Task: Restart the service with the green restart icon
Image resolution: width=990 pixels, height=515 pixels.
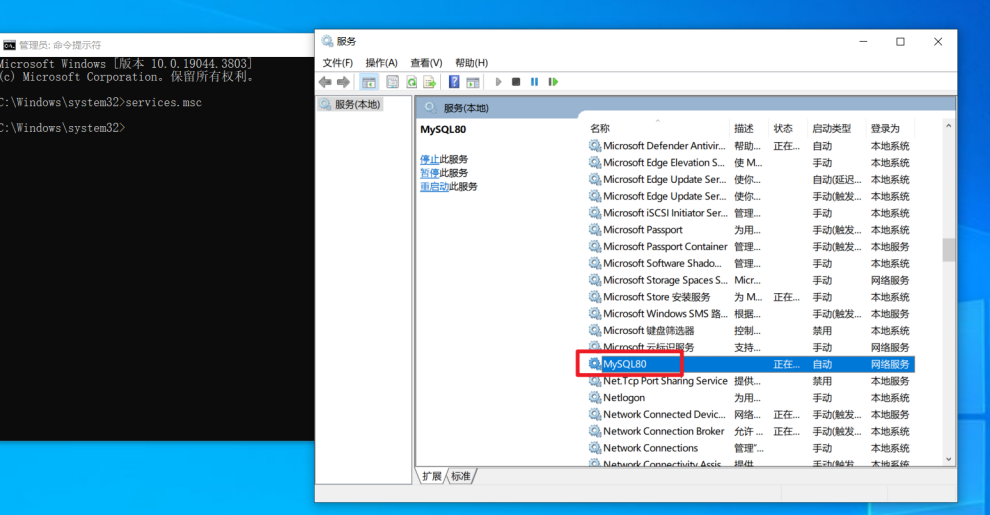Action: pyautogui.click(x=553, y=82)
